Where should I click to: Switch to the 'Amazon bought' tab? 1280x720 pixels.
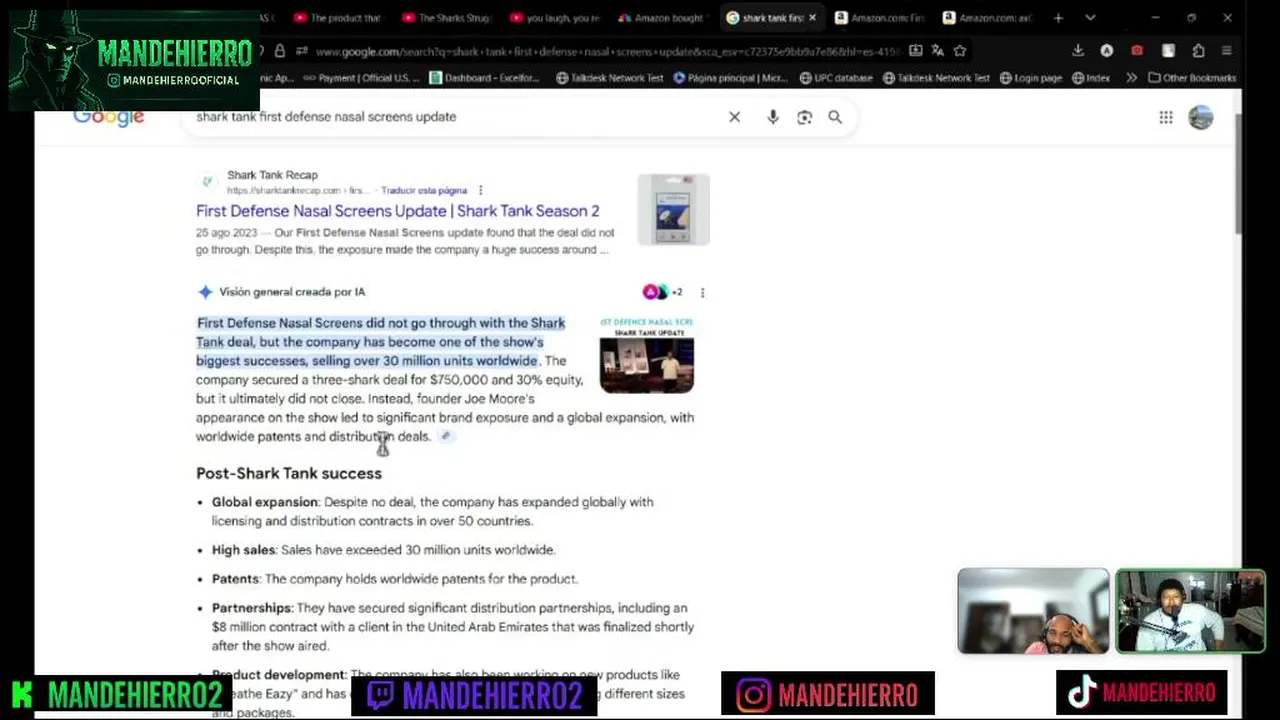(662, 18)
